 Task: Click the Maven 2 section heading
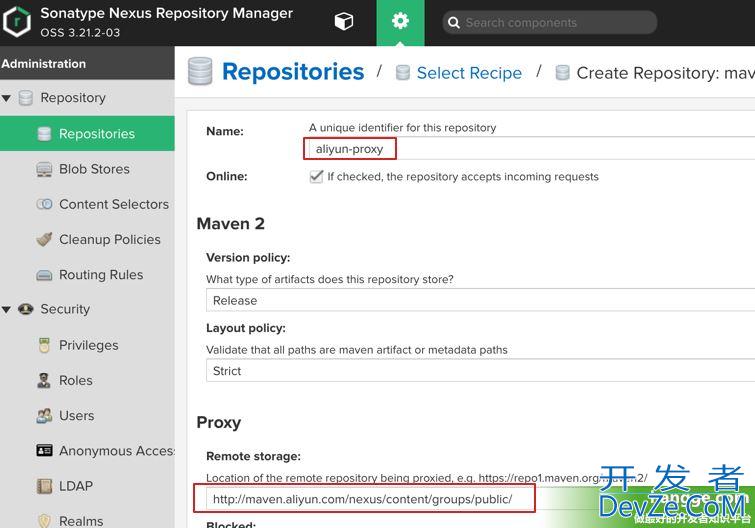[231, 223]
